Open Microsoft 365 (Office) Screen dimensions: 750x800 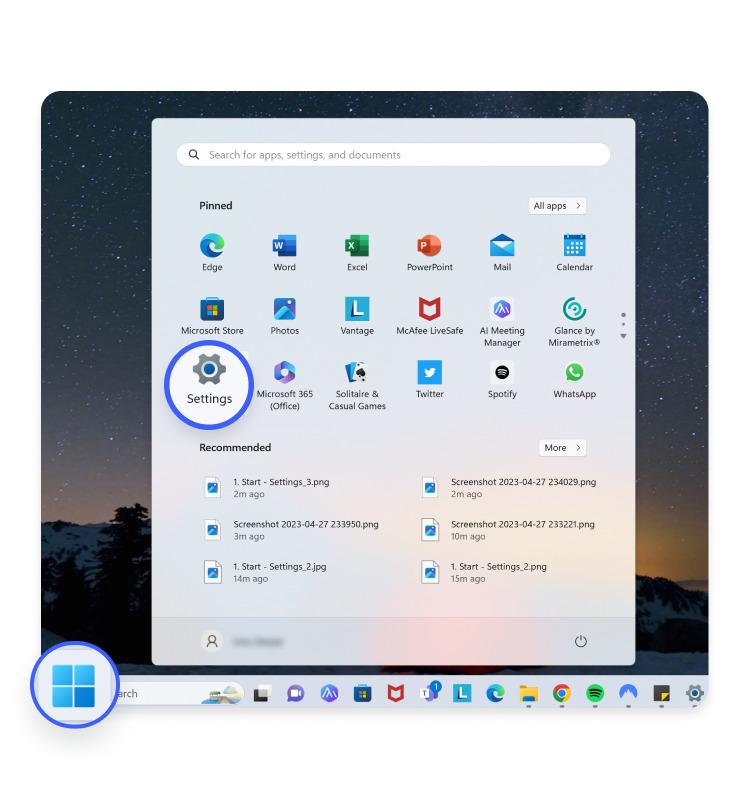pos(285,385)
